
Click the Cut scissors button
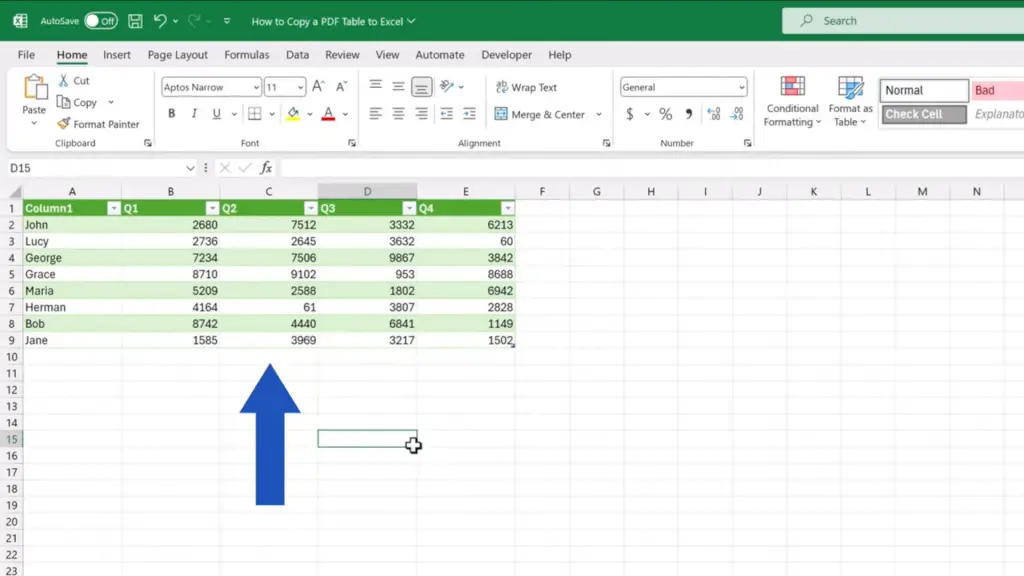[74, 80]
